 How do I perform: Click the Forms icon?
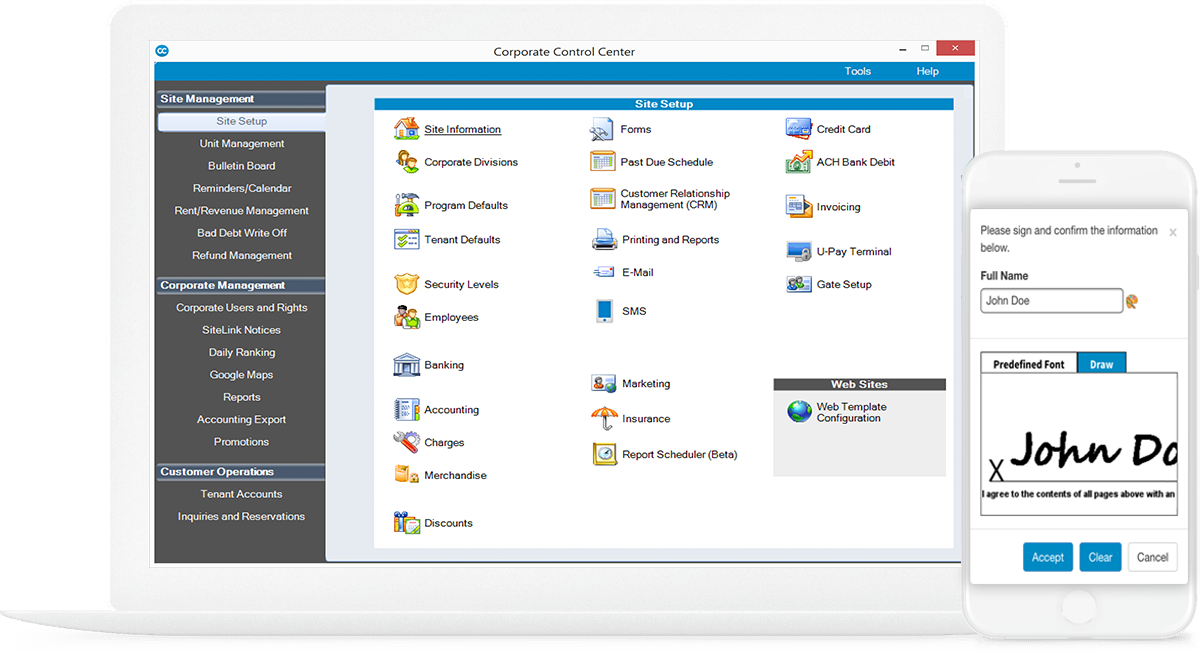[x=602, y=129]
